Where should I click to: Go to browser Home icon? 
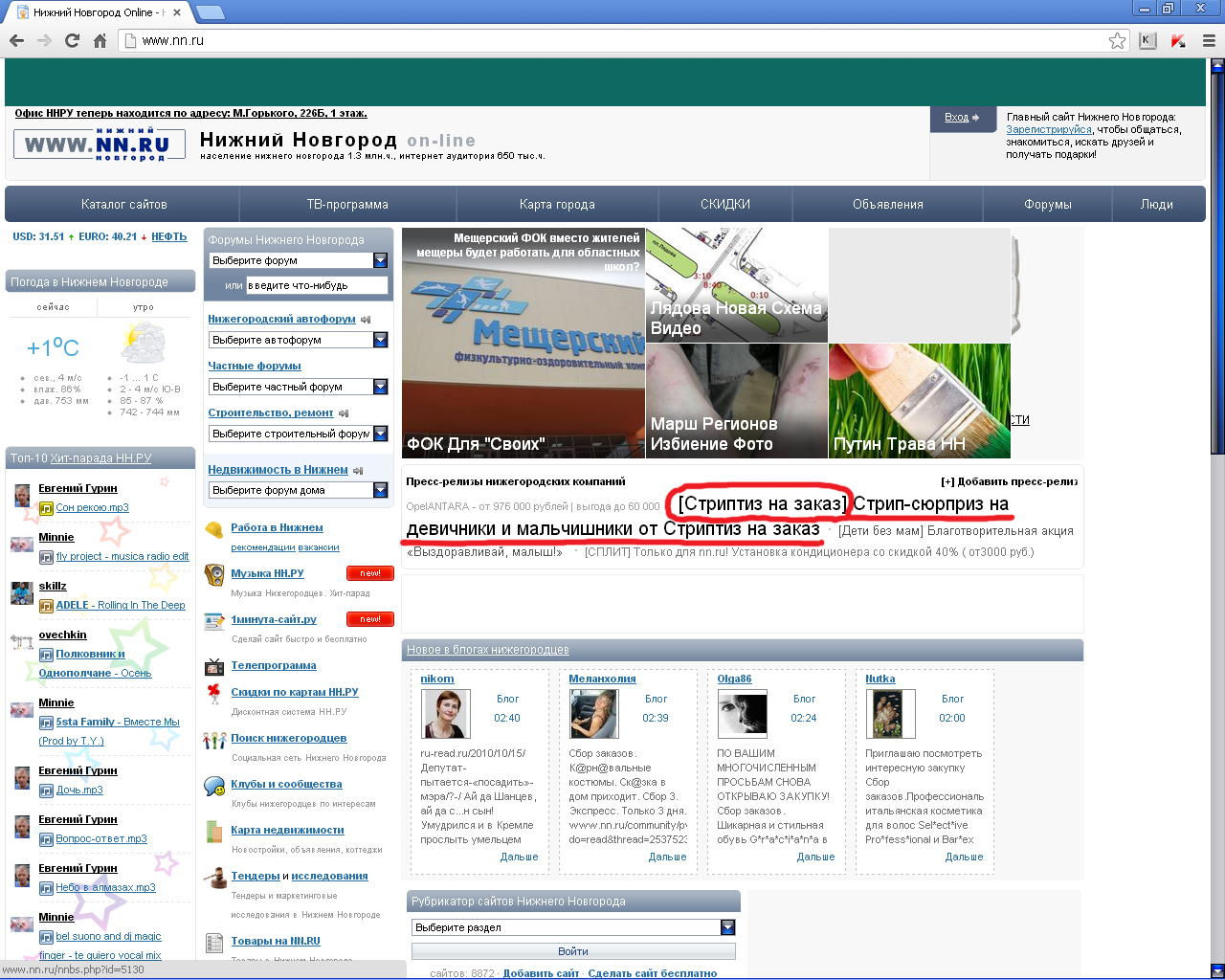click(x=100, y=40)
